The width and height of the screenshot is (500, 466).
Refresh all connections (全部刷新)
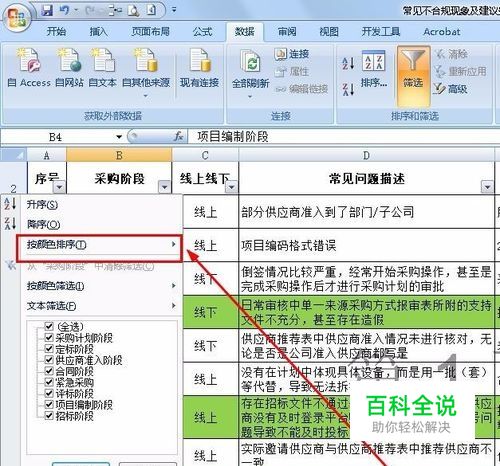coord(251,73)
